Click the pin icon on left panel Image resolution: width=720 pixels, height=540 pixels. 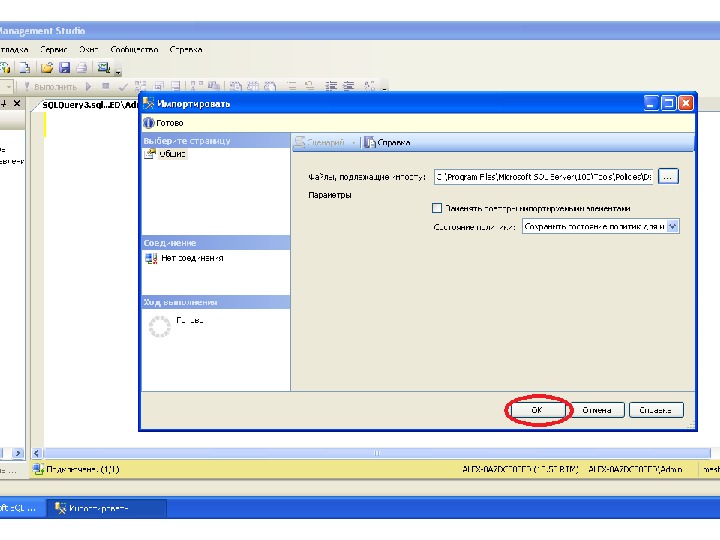(x=4, y=104)
